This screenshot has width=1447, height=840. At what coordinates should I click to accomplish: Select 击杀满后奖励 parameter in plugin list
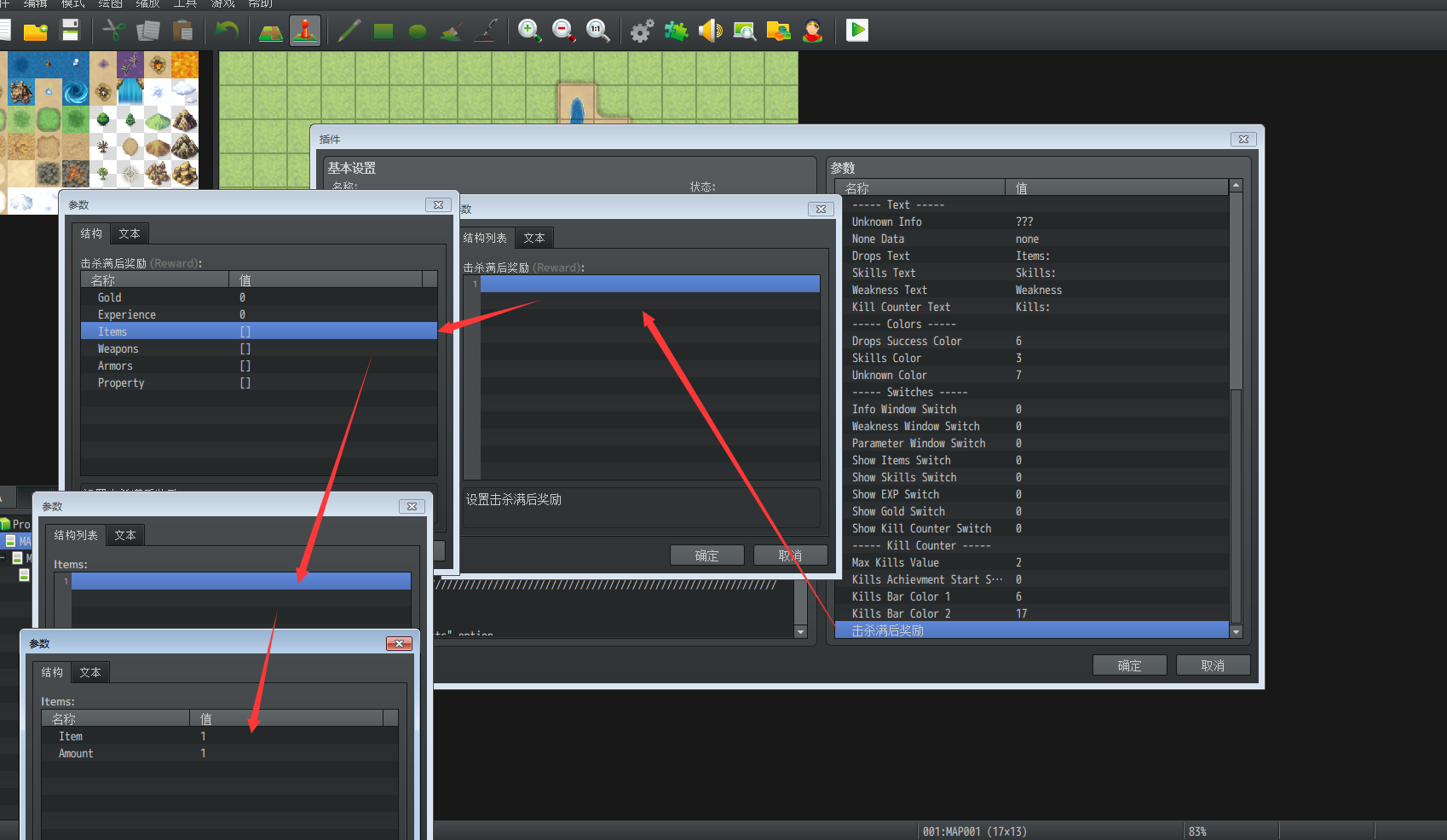1032,630
